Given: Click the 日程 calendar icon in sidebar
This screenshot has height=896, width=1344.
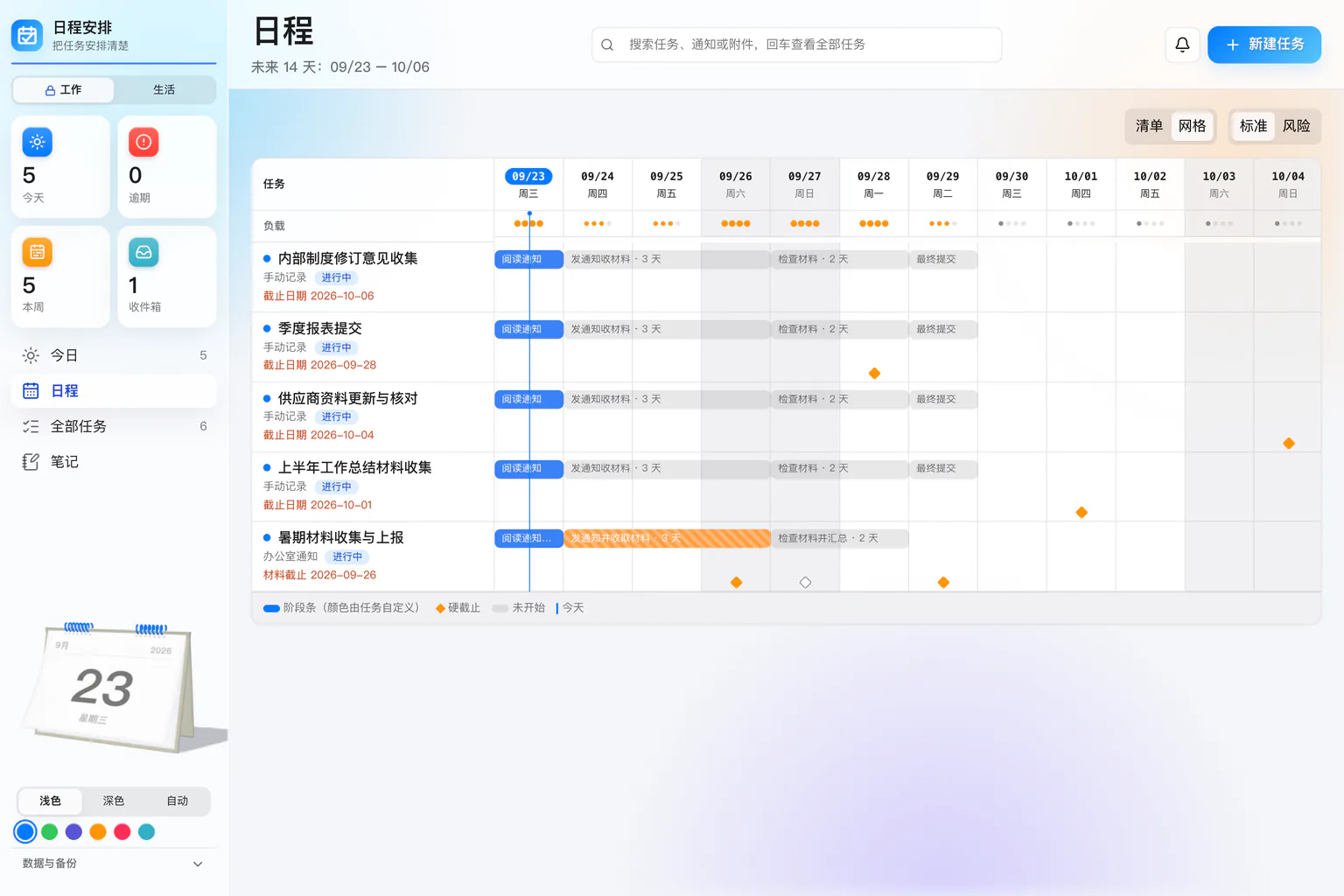Looking at the screenshot, I should (31, 391).
